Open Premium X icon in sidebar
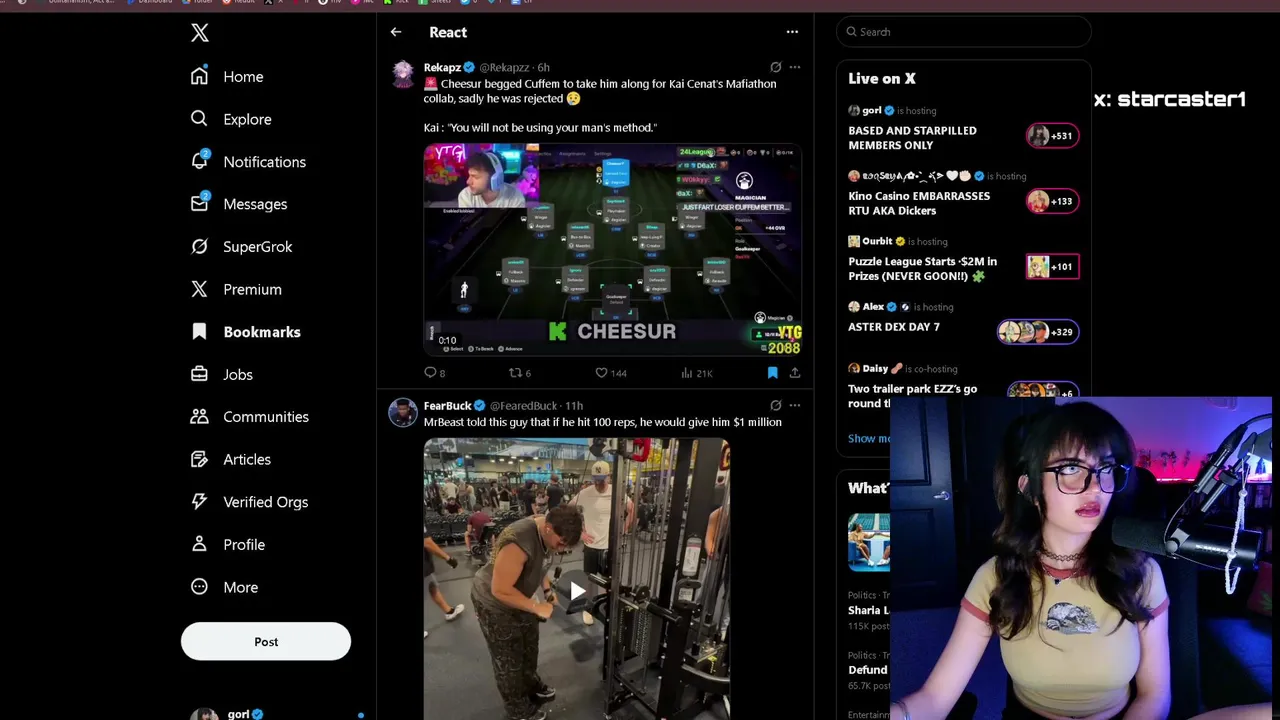 point(200,289)
